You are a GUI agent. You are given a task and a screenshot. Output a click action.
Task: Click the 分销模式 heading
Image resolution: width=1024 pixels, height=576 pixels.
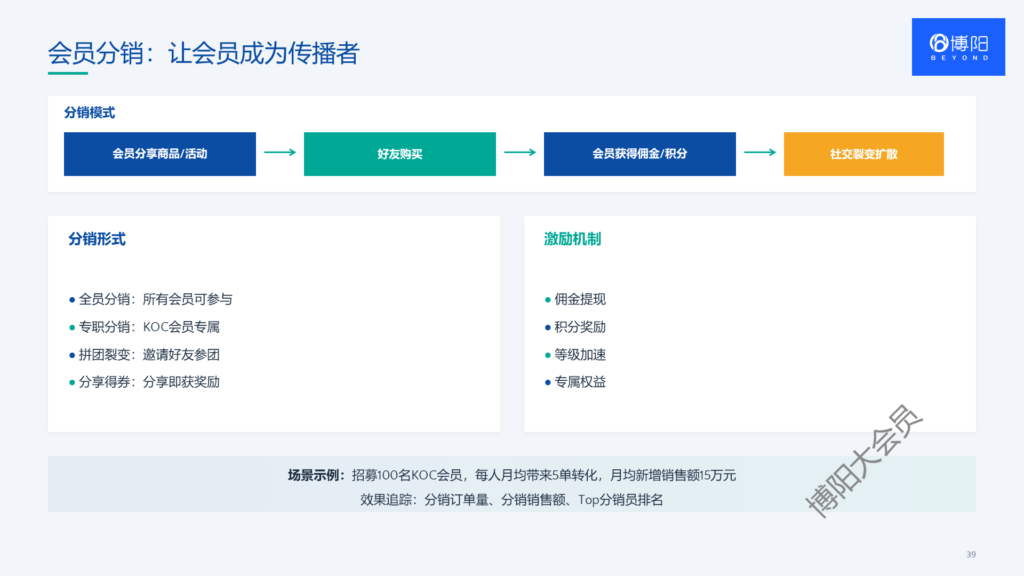[x=89, y=113]
